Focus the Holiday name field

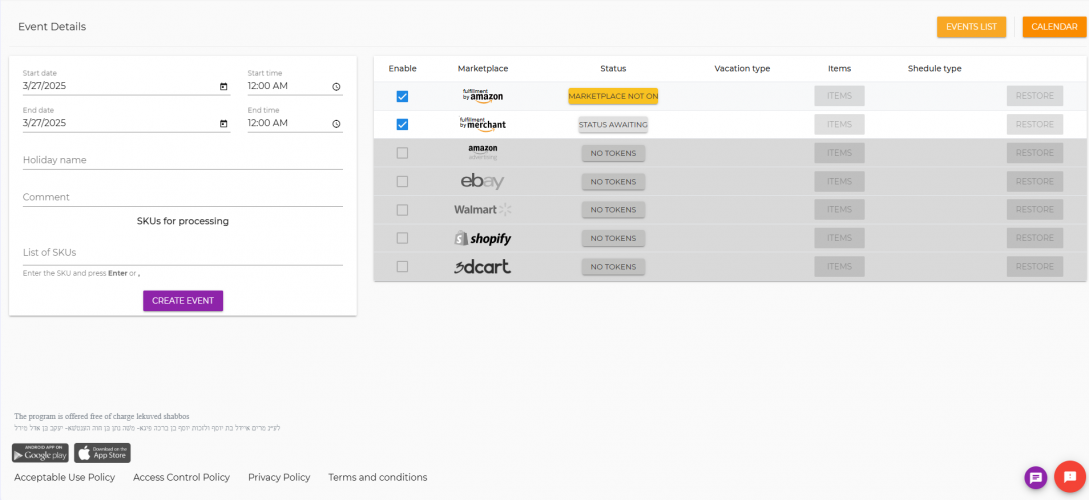(183, 160)
